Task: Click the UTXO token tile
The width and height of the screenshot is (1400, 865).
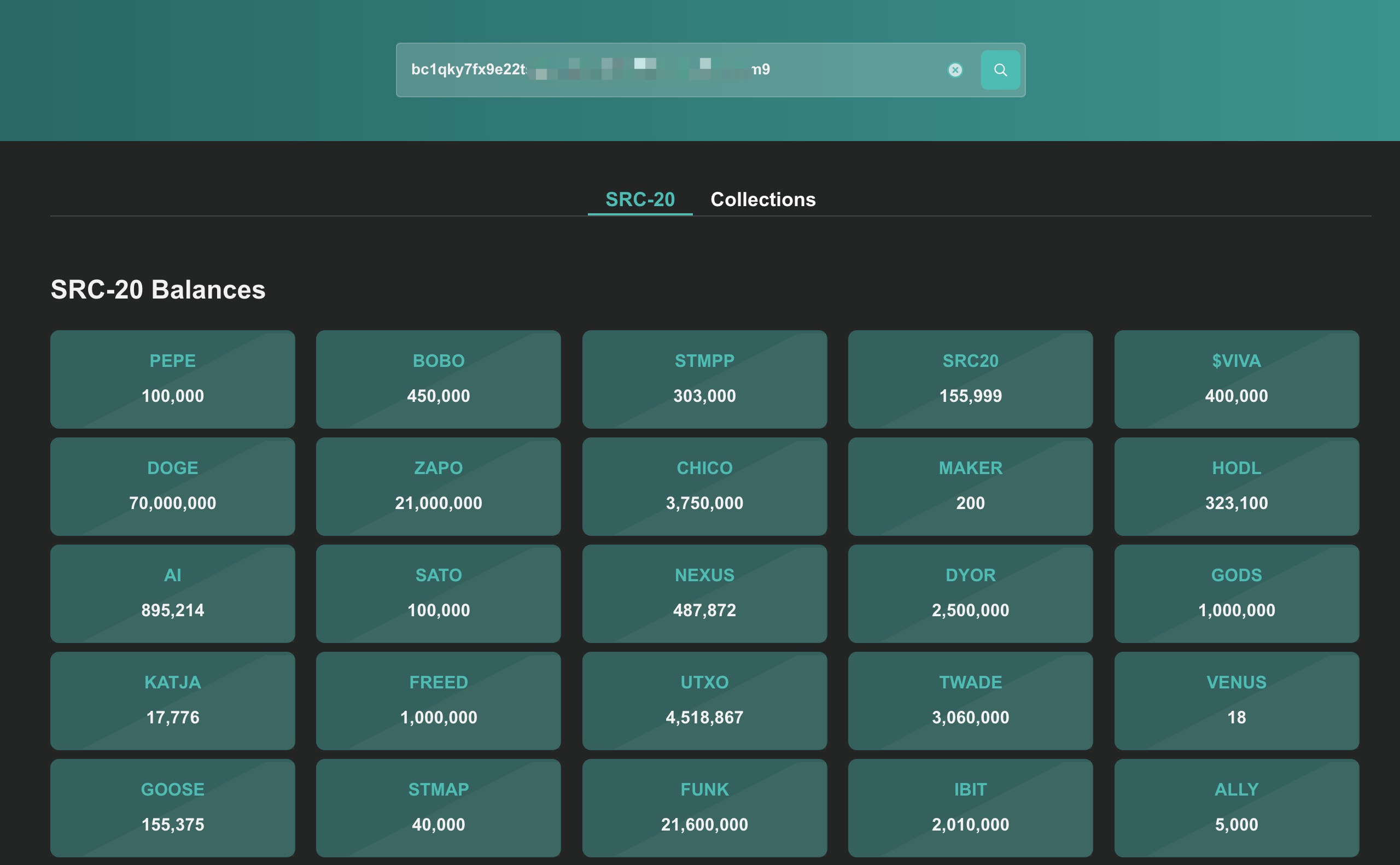Action: [x=704, y=700]
